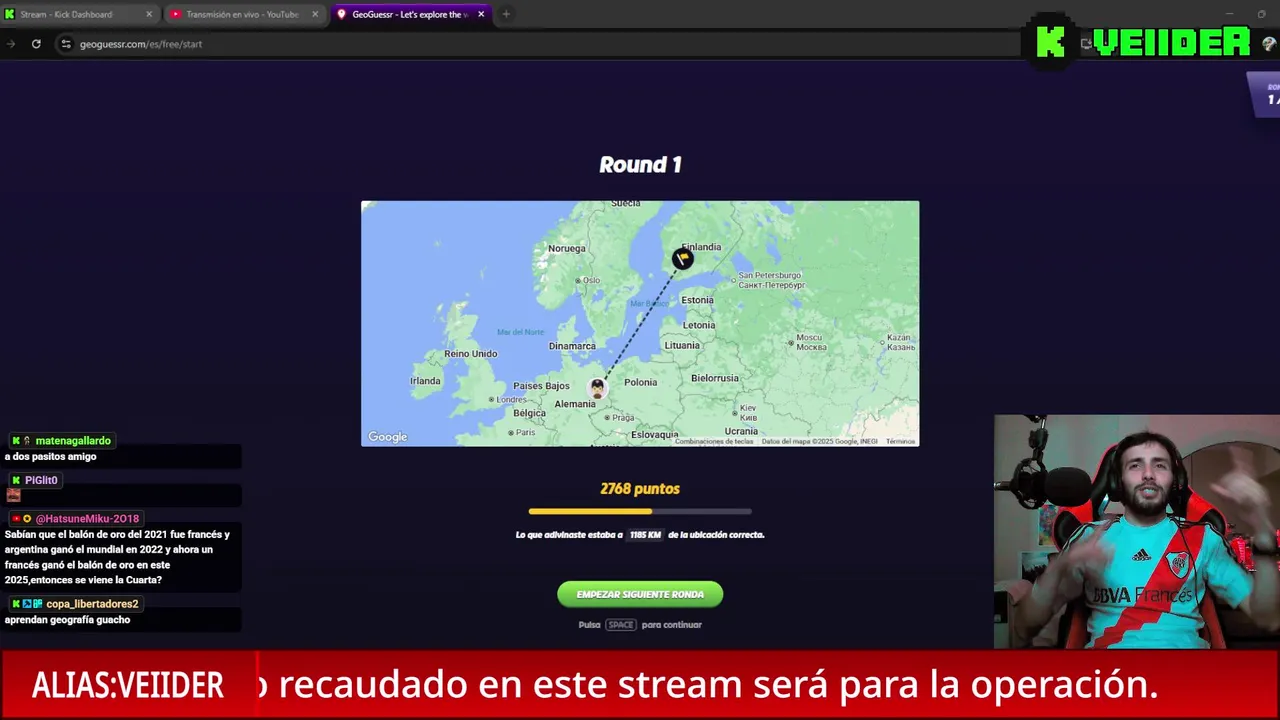Image resolution: width=1280 pixels, height=720 pixels.
Task: Click Noruega label on map
Action: pyautogui.click(x=567, y=248)
